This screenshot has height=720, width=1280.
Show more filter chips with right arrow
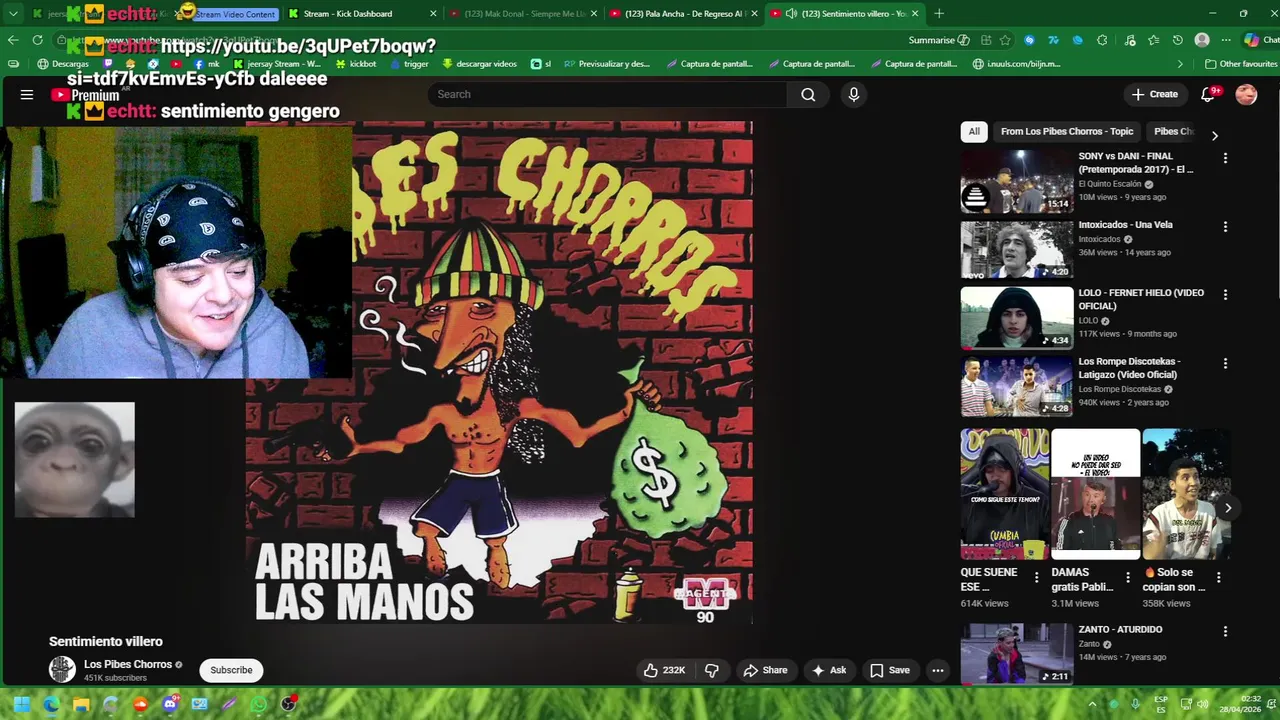[x=1214, y=135]
